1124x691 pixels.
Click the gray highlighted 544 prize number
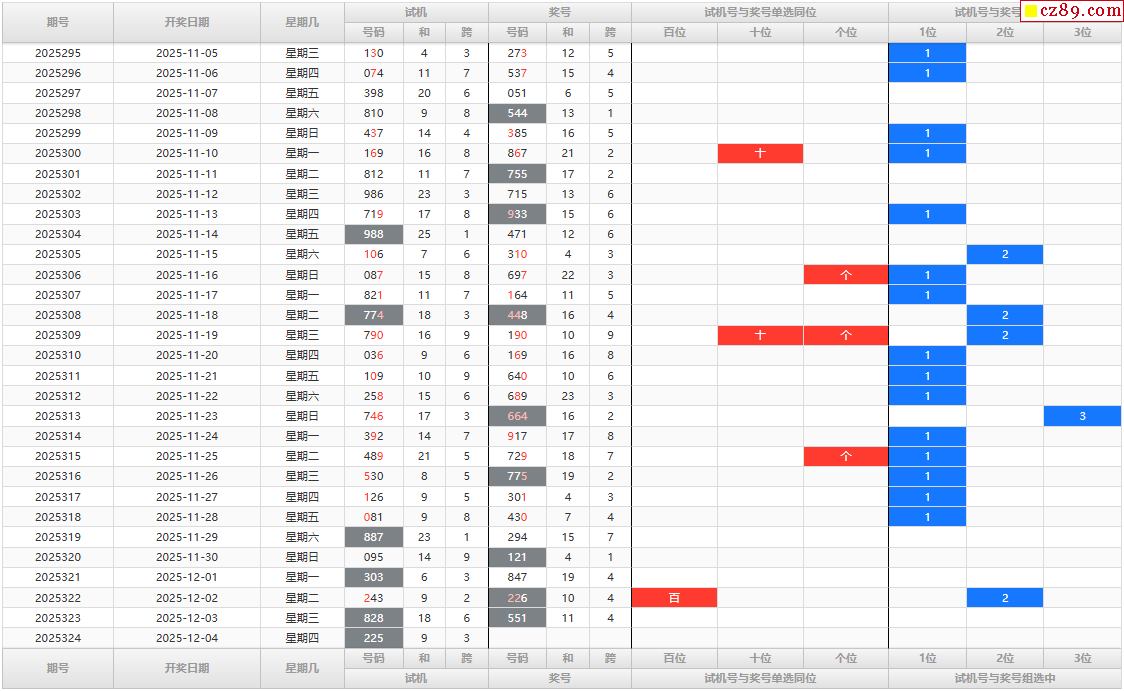[517, 113]
